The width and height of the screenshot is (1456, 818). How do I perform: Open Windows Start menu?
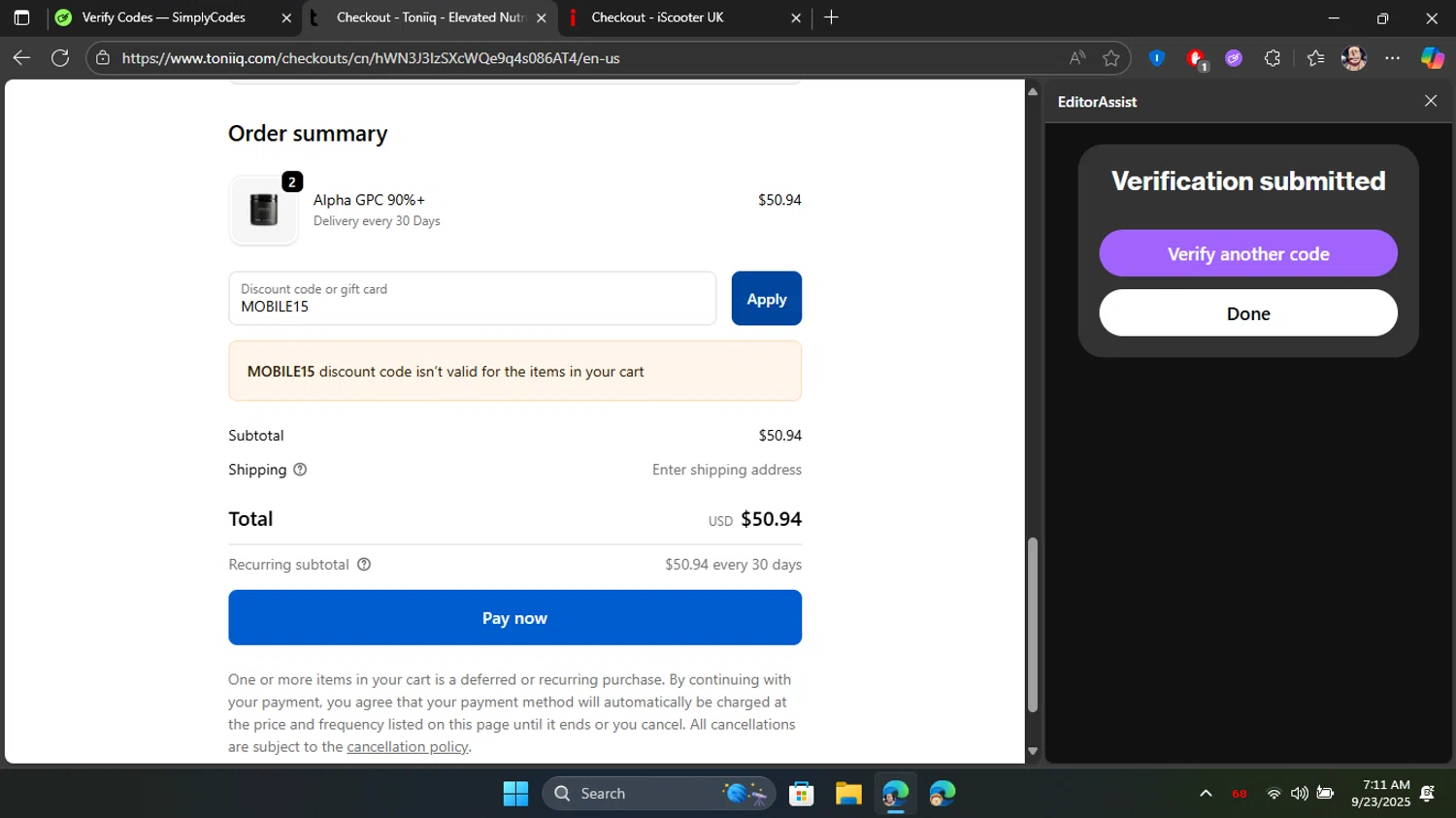coord(515,794)
